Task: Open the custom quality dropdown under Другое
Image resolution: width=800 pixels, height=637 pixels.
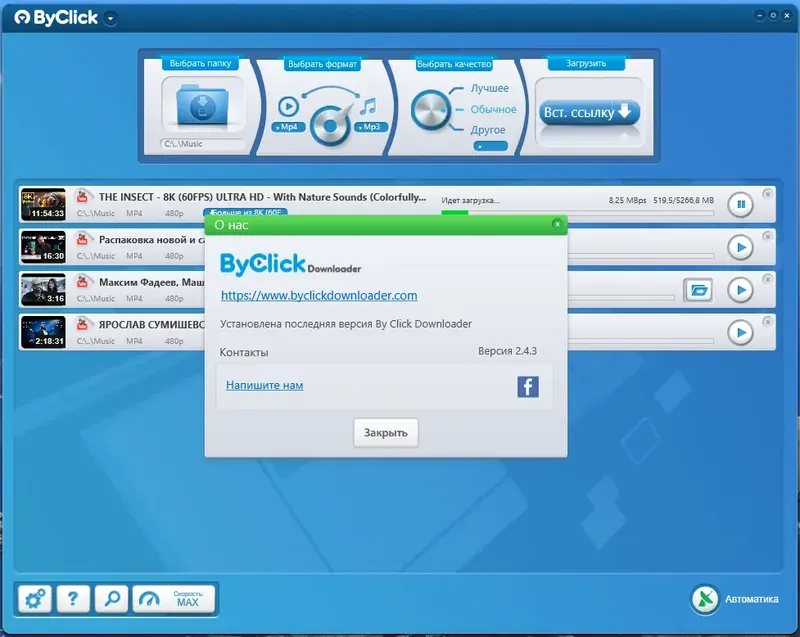Action: point(490,146)
